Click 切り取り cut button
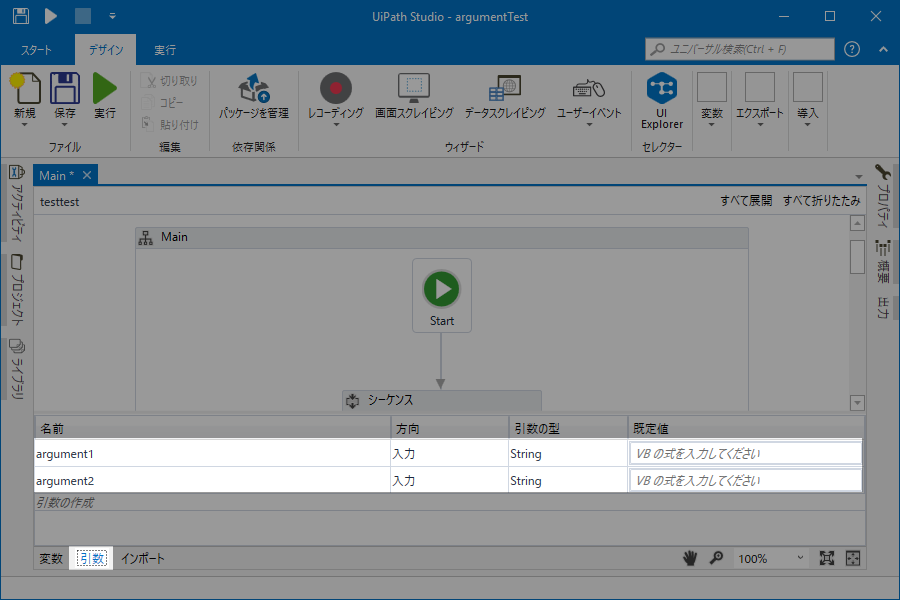This screenshot has width=900, height=600. coord(170,81)
